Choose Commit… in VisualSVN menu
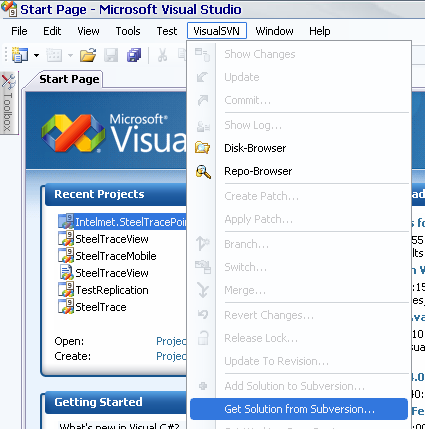 (x=299, y=100)
